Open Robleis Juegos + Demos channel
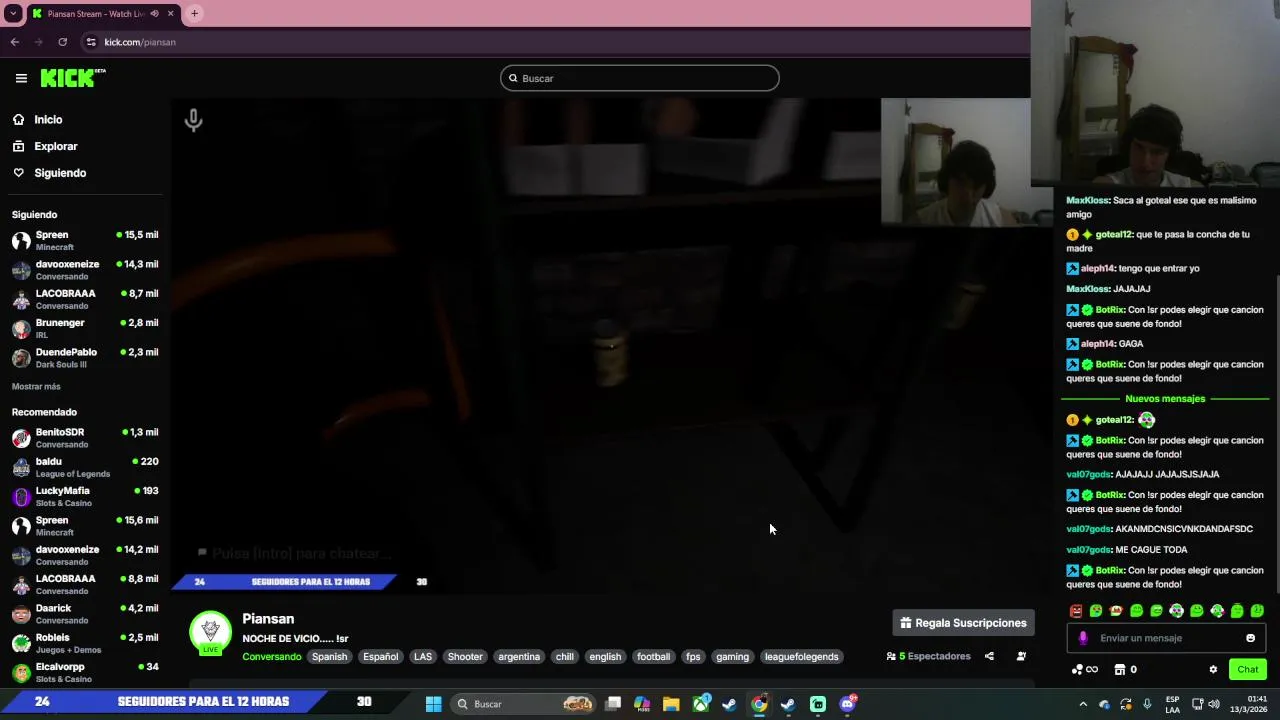This screenshot has height=720, width=1280. click(x=85, y=643)
